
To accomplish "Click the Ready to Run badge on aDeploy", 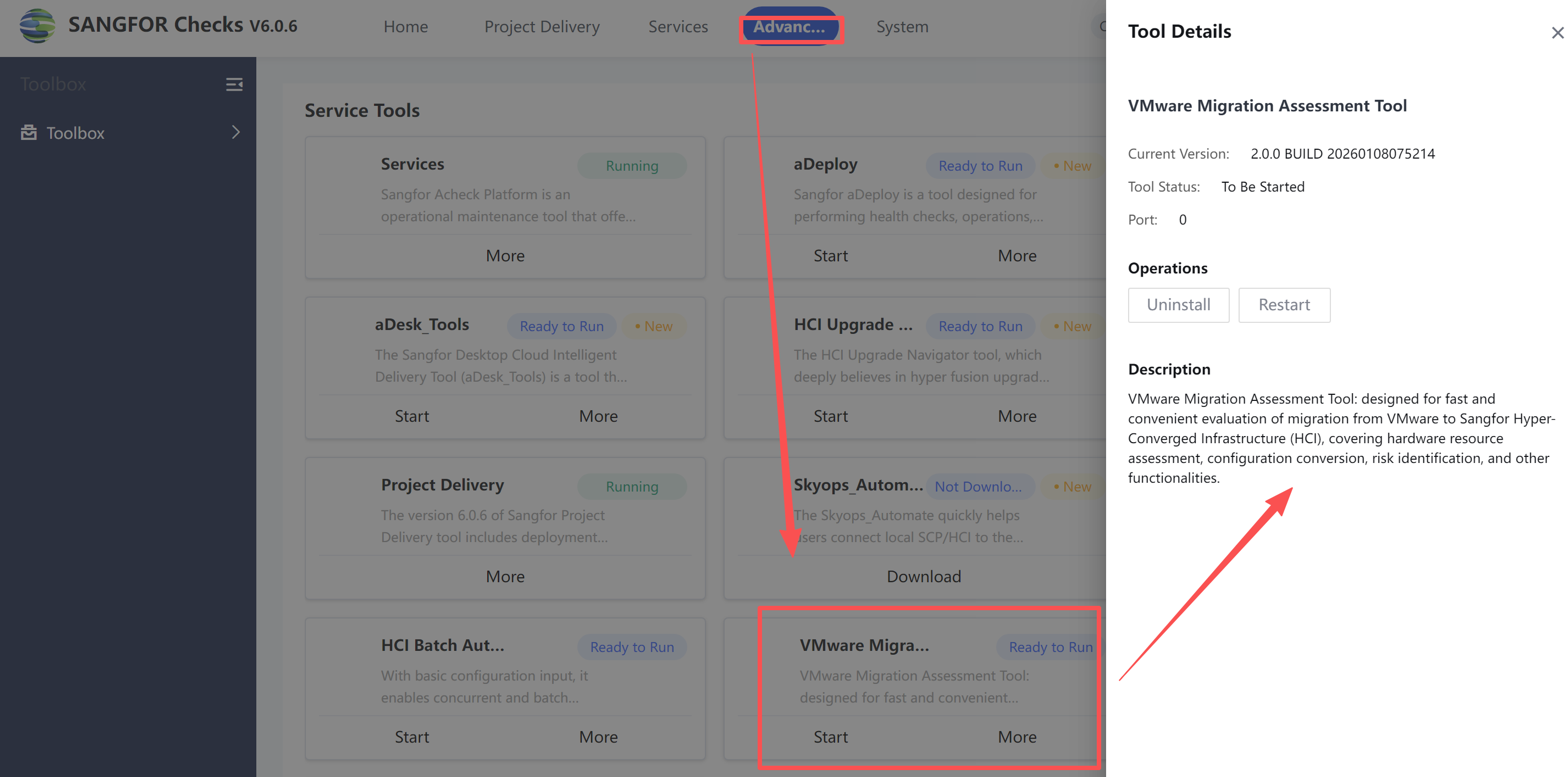I will 980,166.
